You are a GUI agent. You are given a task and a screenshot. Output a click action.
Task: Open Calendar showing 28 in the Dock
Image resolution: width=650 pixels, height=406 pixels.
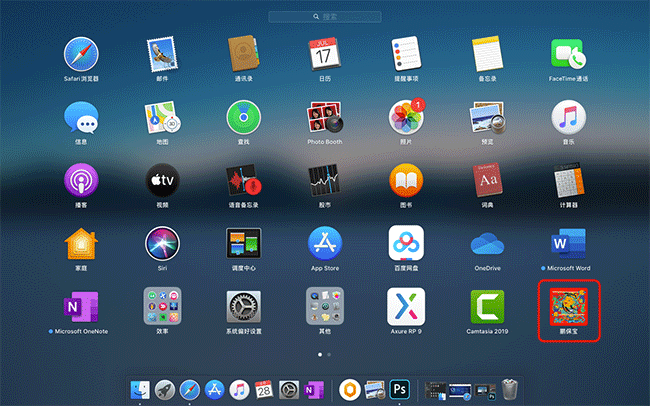264,390
